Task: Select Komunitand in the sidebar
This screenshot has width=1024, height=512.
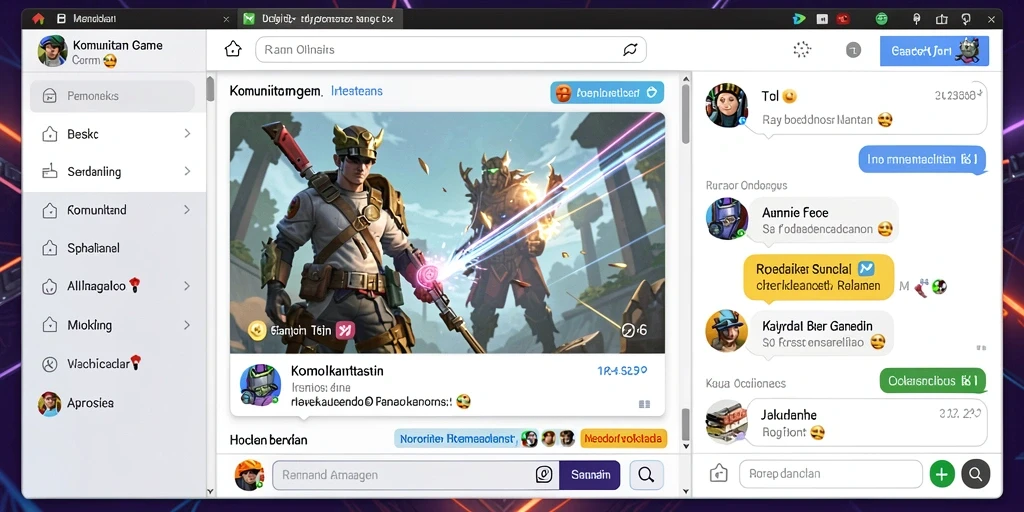Action: [97, 210]
